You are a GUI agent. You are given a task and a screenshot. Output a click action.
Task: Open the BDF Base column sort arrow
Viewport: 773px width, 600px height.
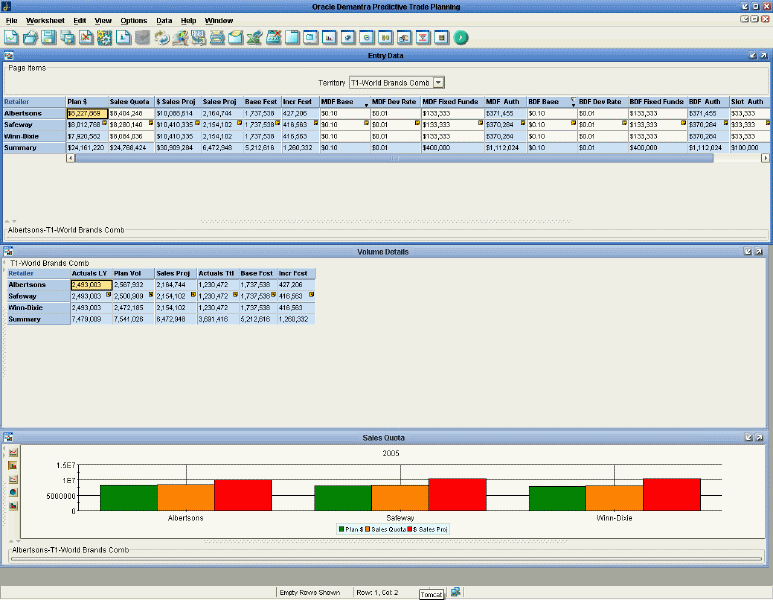[573, 102]
